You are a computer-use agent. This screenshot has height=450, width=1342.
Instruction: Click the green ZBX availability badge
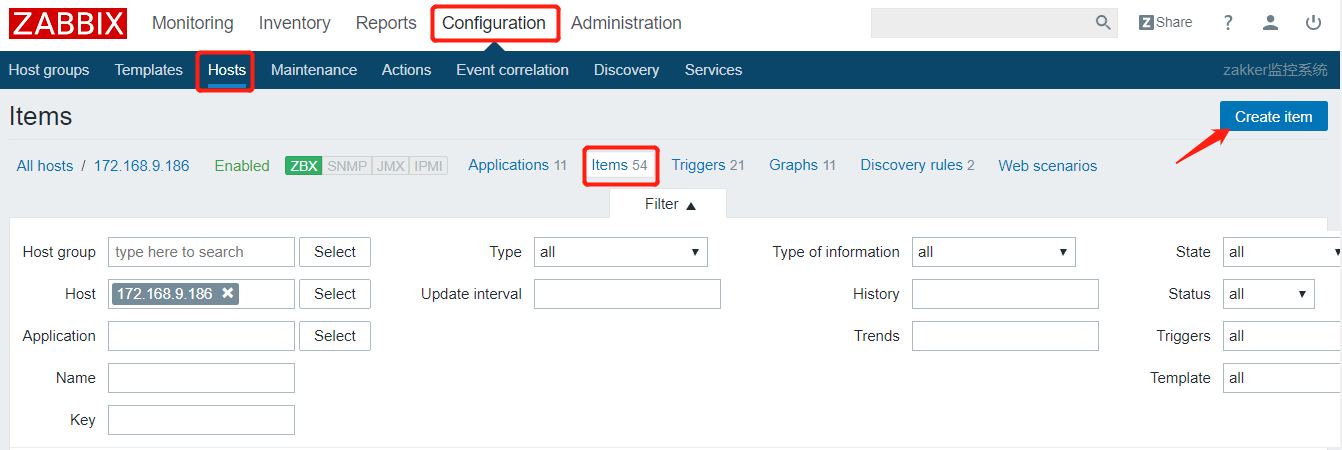303,166
